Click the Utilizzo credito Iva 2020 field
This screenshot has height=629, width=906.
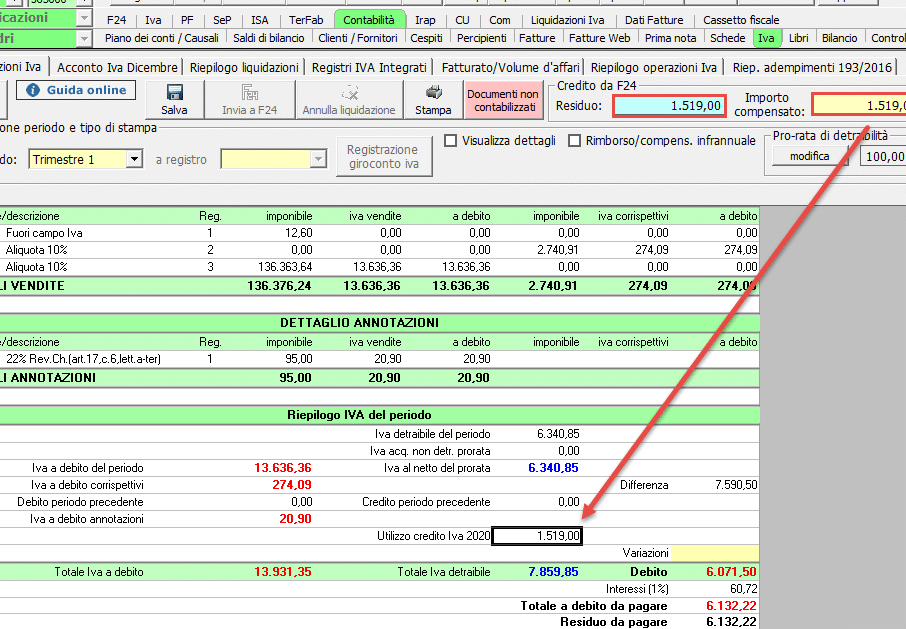click(537, 536)
